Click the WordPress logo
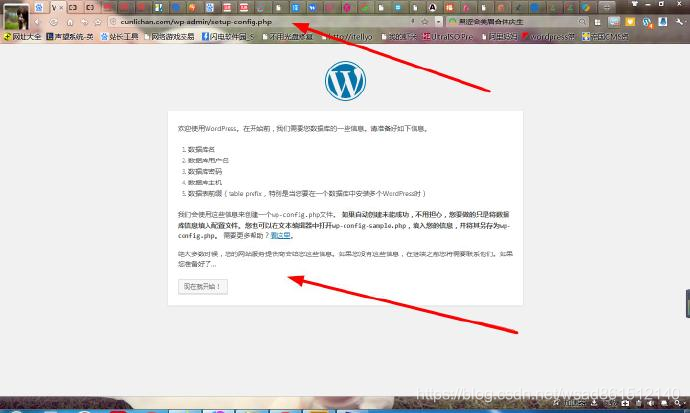 (345, 81)
